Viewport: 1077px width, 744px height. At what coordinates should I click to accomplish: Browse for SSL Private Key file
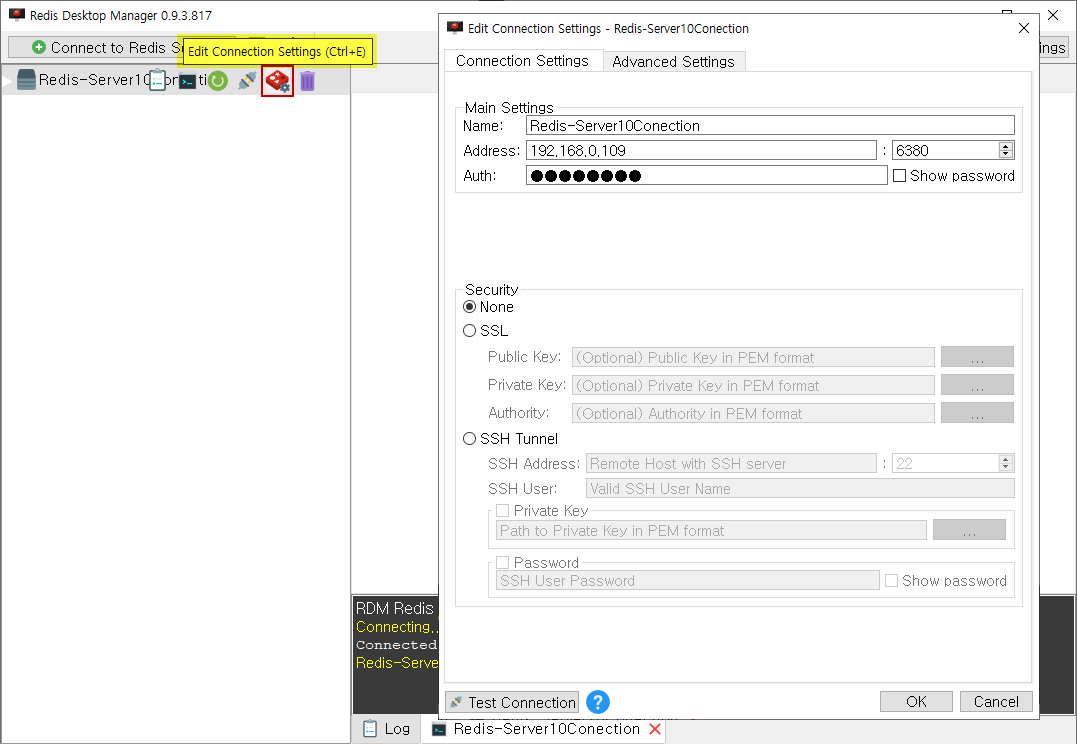click(x=977, y=385)
